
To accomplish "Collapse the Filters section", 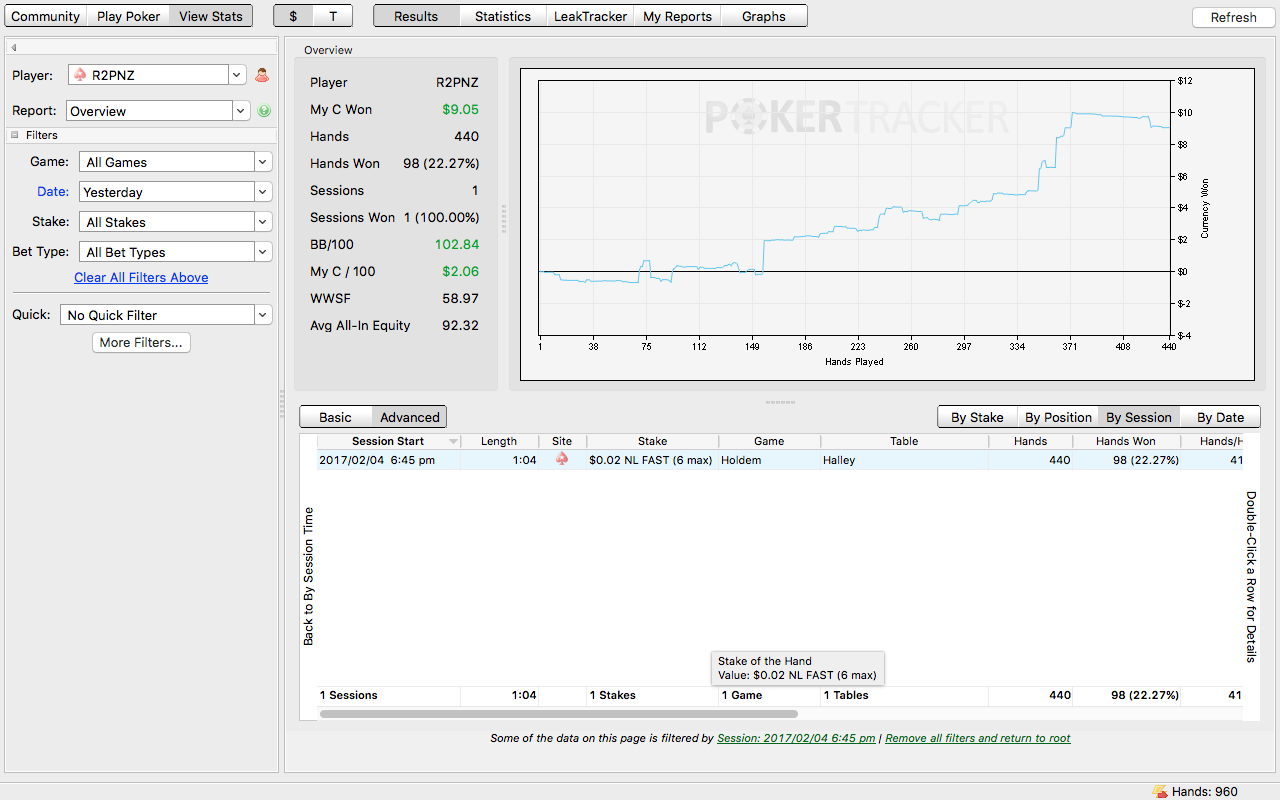I will [16, 135].
